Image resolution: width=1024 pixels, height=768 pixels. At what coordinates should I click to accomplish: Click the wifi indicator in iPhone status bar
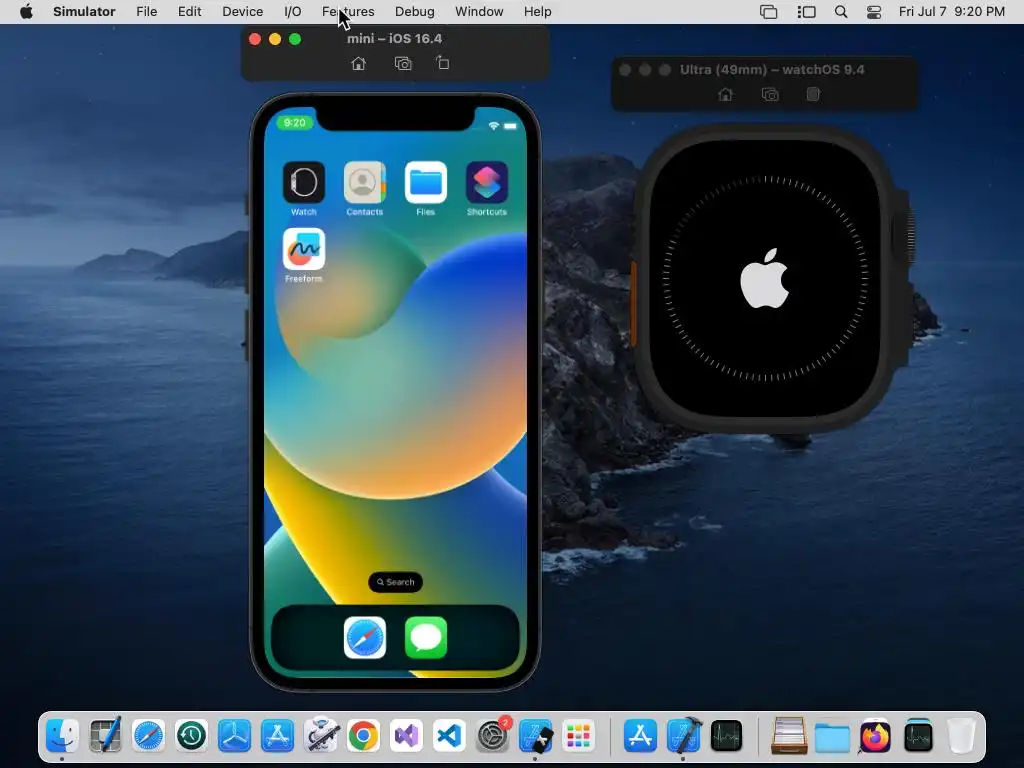coord(494,125)
